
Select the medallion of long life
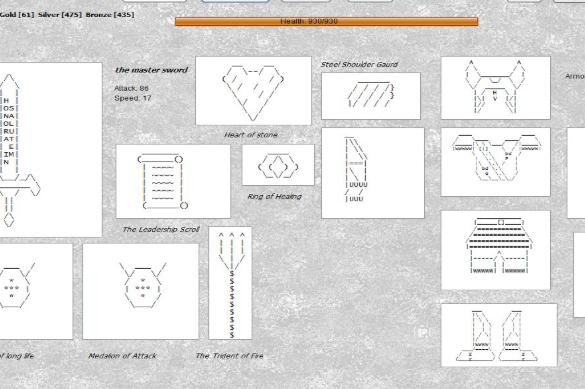tap(36, 291)
